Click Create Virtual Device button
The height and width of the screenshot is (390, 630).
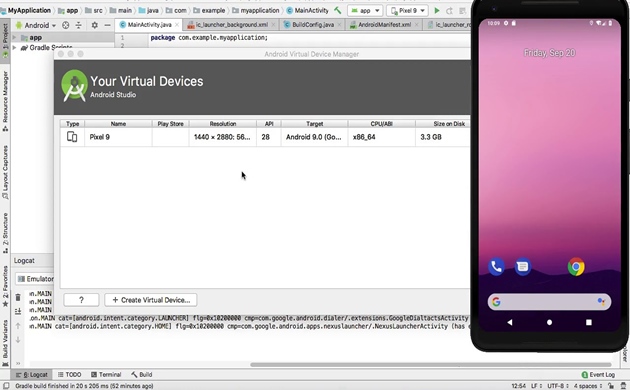coord(151,300)
